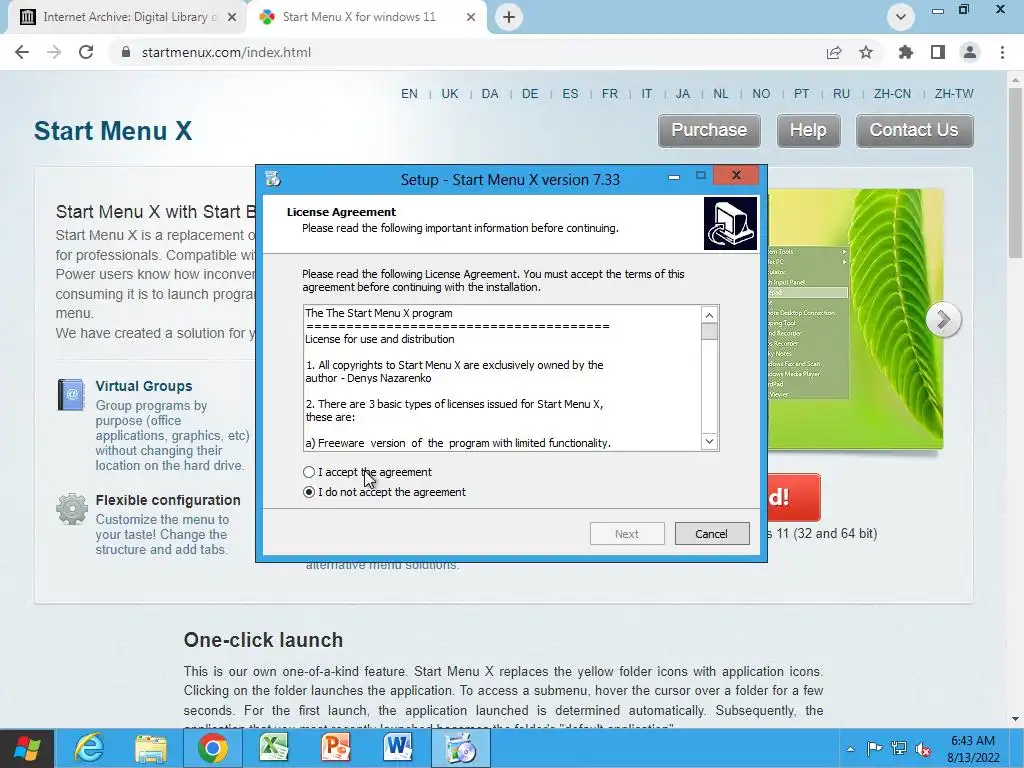Open the Windows Start button
This screenshot has height=768, width=1024.
[x=26, y=748]
